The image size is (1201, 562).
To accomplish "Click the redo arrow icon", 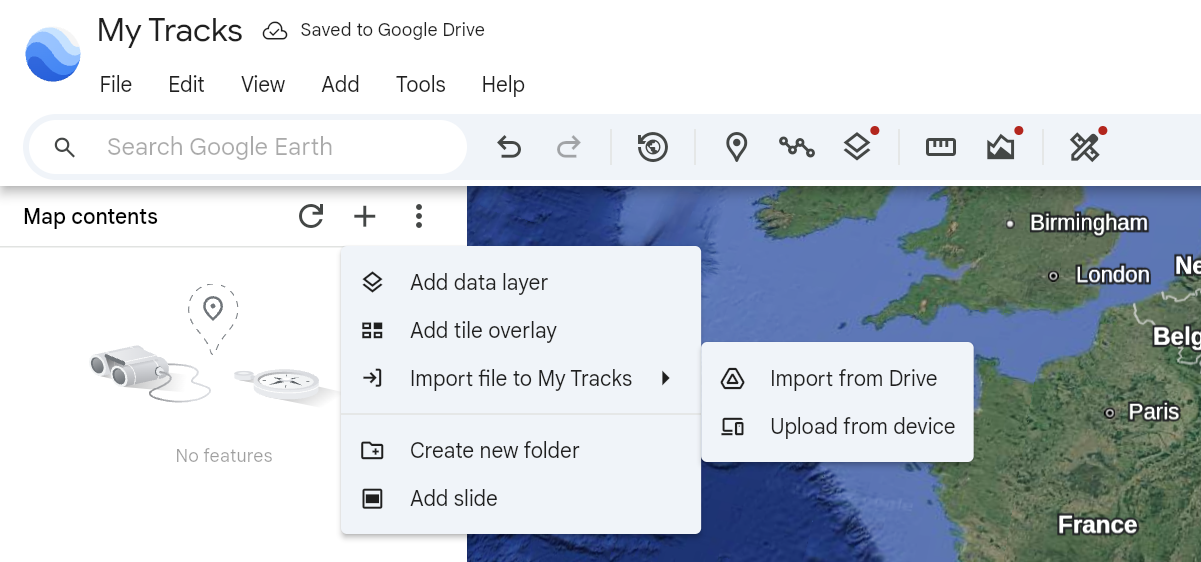I will coord(568,148).
